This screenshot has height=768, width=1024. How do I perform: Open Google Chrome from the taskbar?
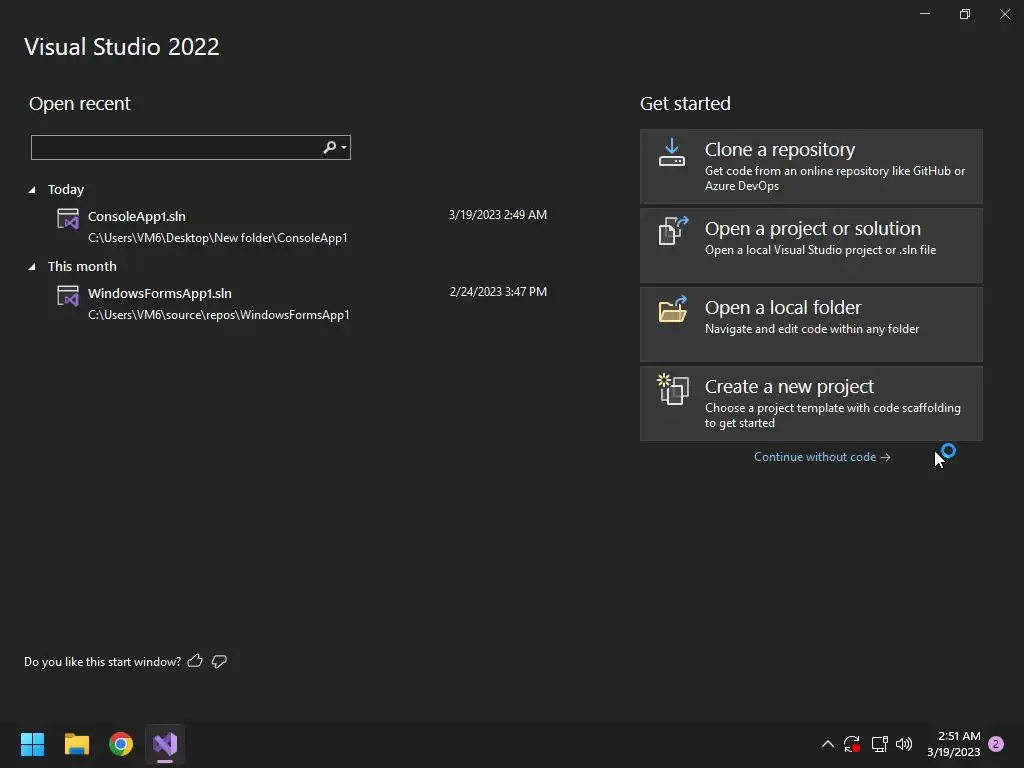pyautogui.click(x=121, y=744)
